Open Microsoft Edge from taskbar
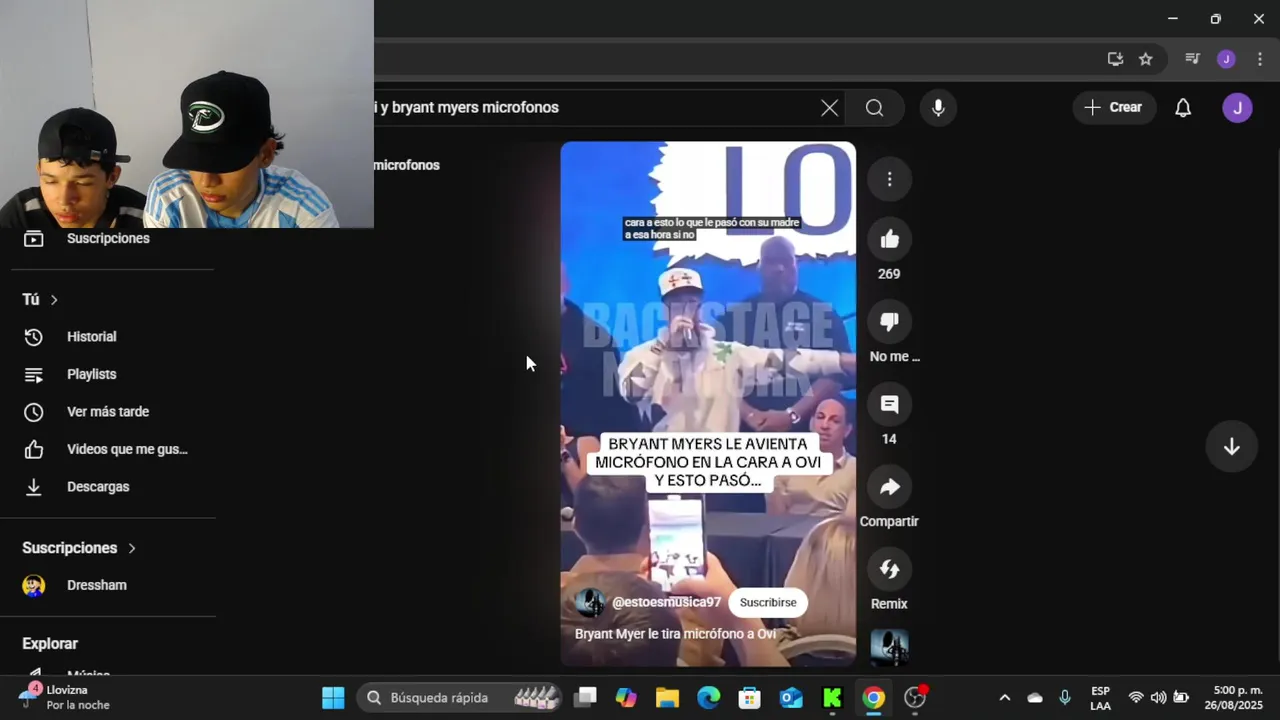The image size is (1280, 720). tap(708, 698)
